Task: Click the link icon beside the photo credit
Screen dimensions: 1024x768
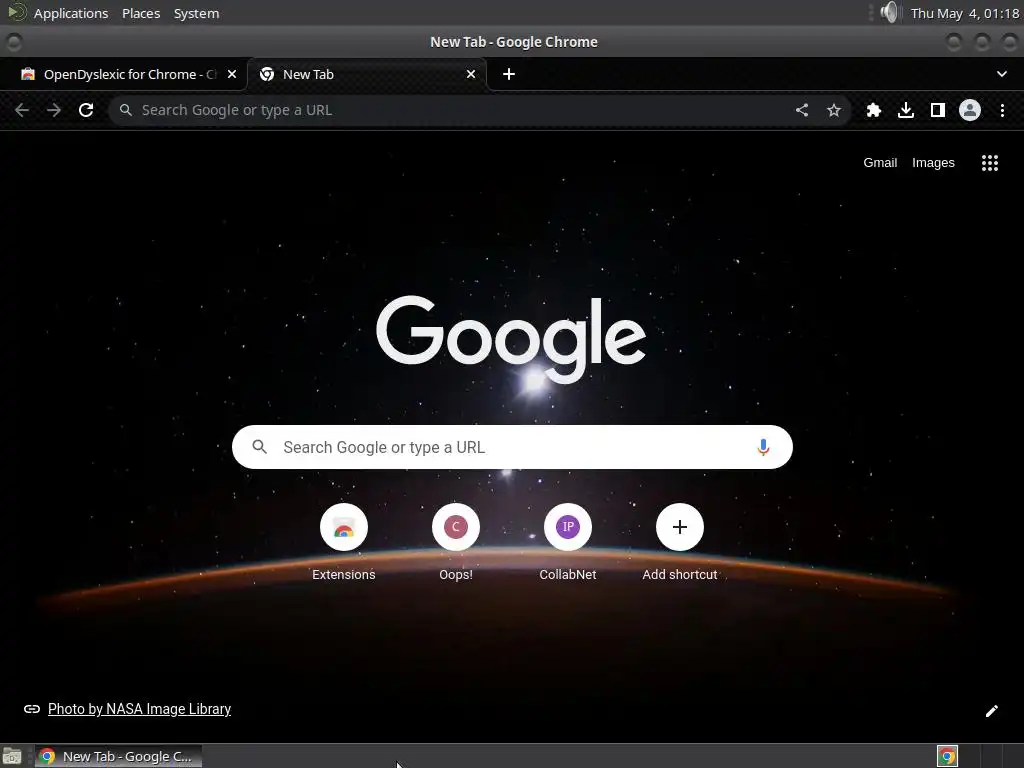Action: pos(31,709)
